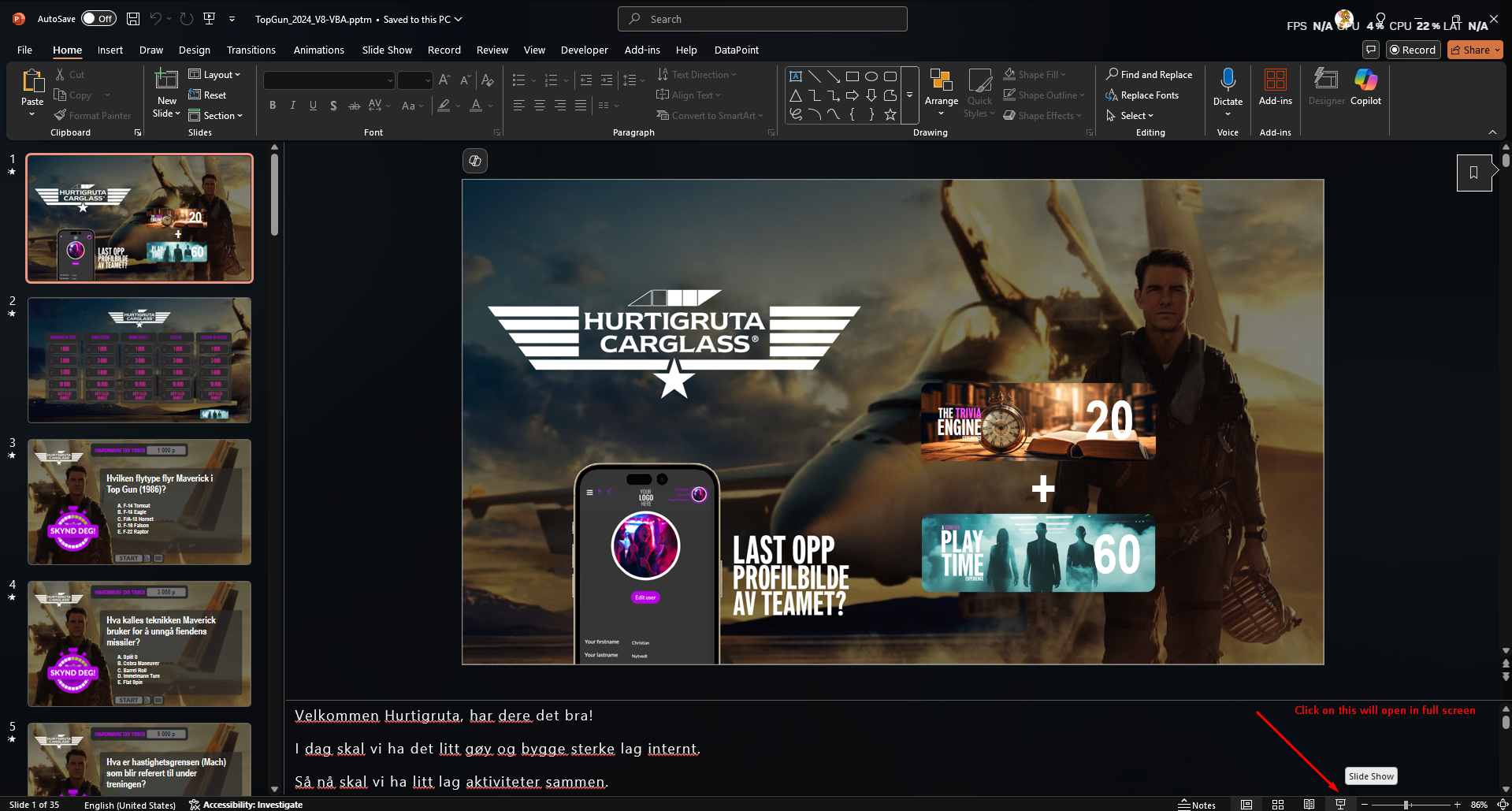Click the New Slide icon
The image size is (1512, 811).
click(166, 80)
